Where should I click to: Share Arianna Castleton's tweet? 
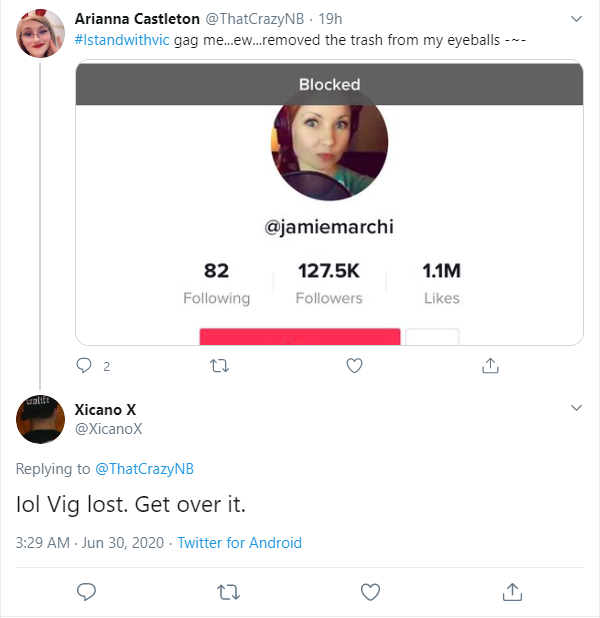tap(490, 365)
